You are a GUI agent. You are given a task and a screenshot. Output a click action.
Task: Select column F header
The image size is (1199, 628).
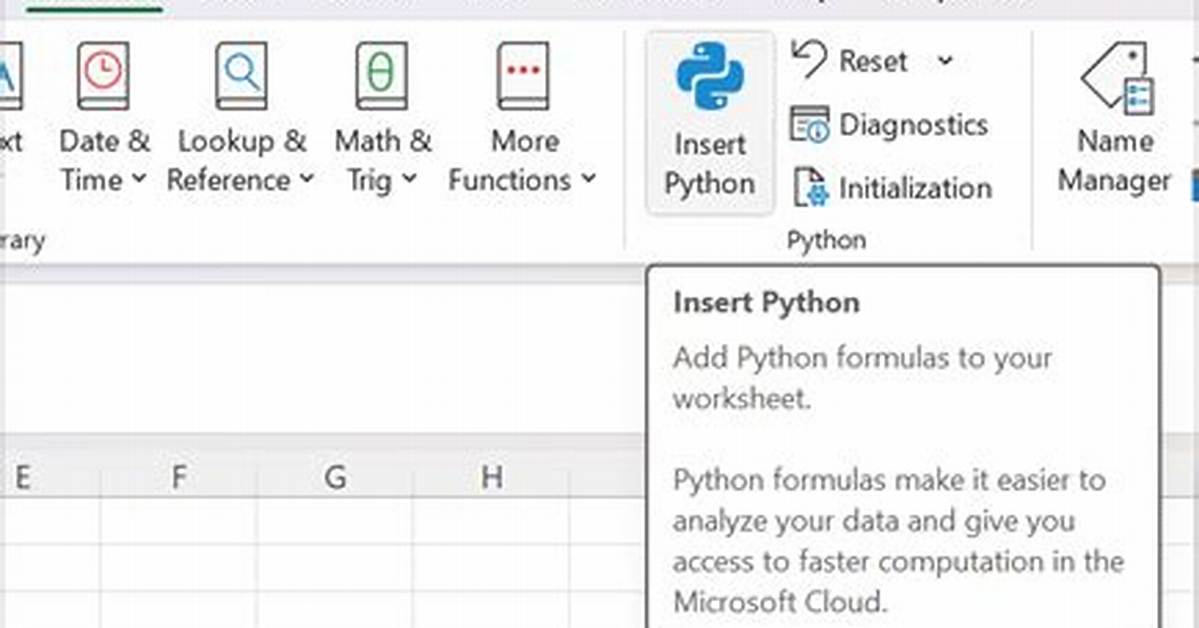(x=179, y=477)
